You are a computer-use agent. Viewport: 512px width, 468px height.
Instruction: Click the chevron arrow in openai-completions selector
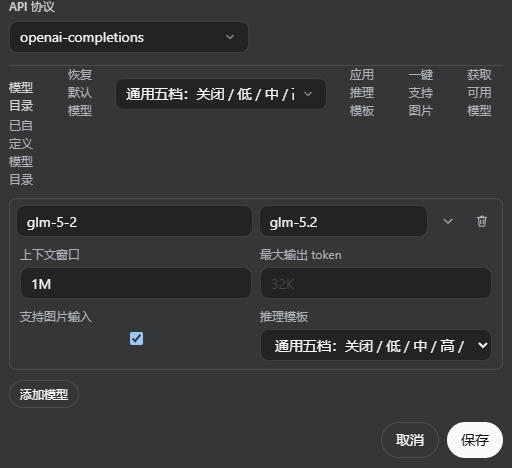230,37
